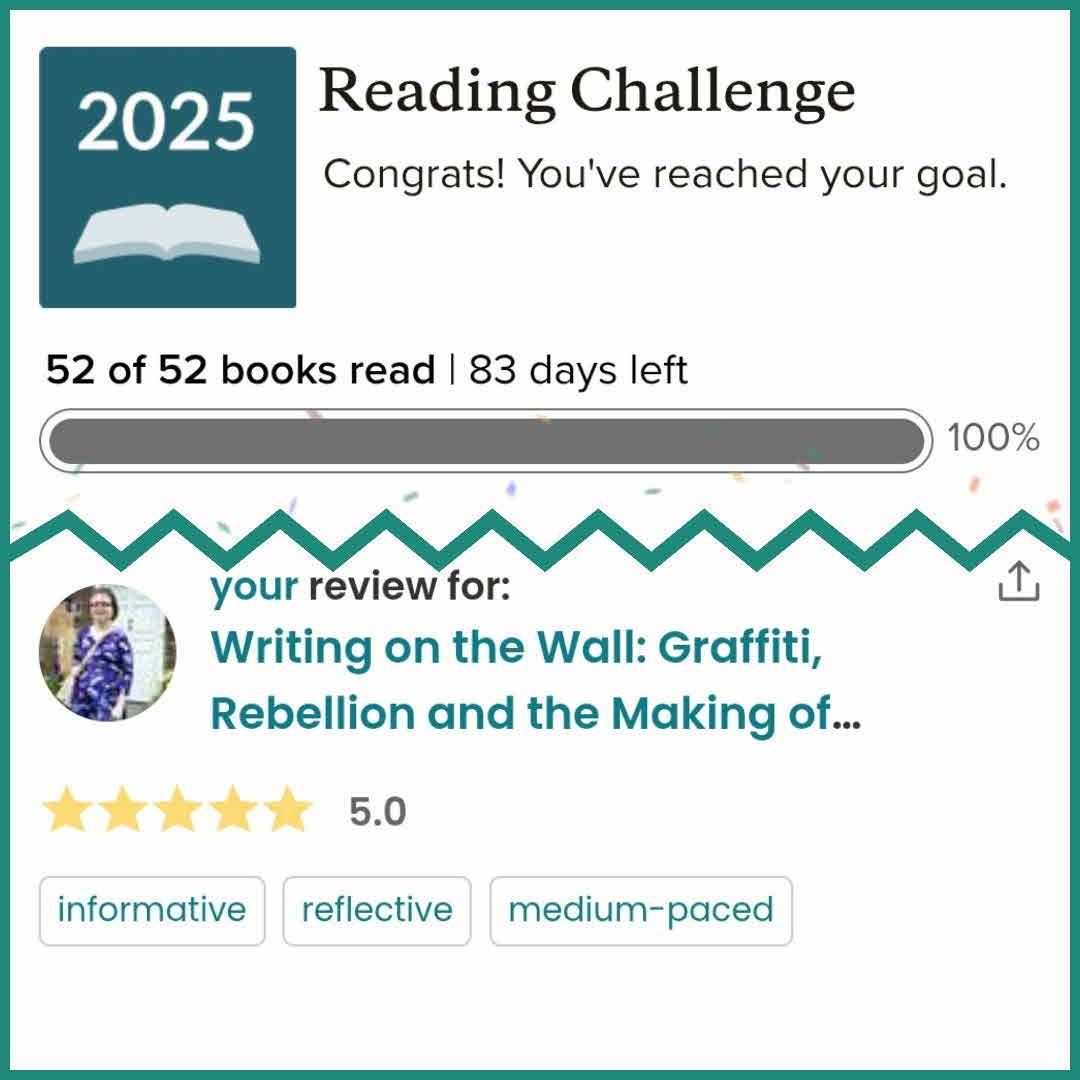Screen dimensions: 1080x1080
Task: Click the 52 of 52 books read text
Action: [x=240, y=371]
